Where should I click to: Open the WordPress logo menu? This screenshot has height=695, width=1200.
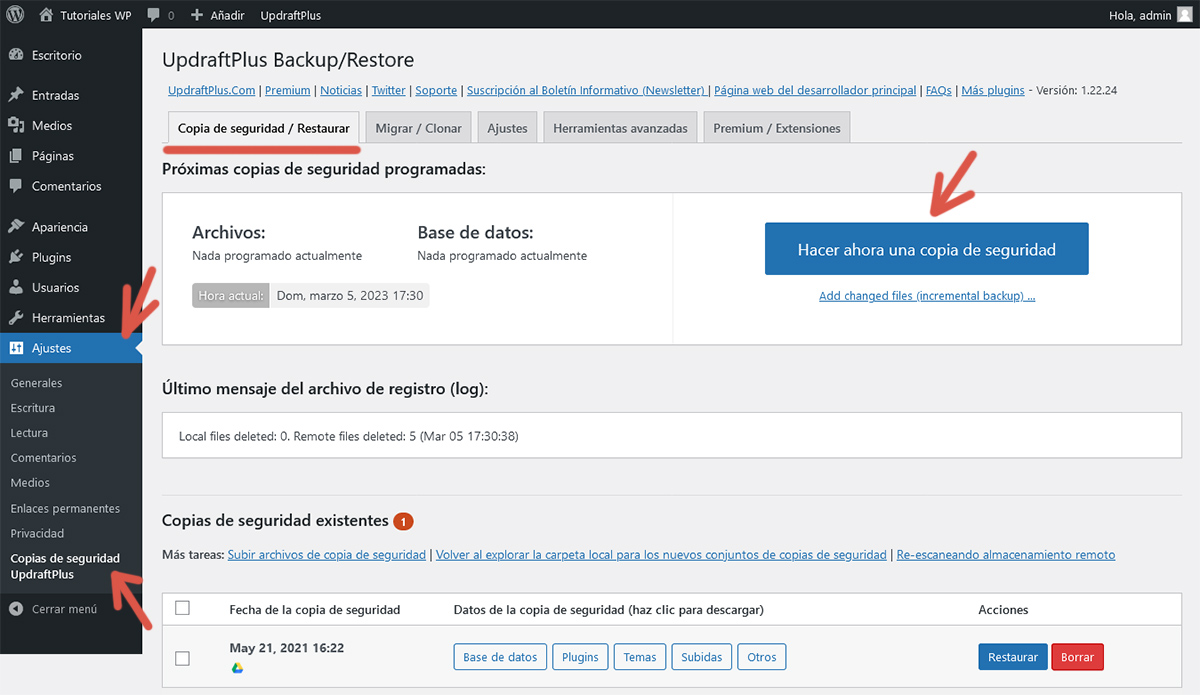[x=16, y=15]
